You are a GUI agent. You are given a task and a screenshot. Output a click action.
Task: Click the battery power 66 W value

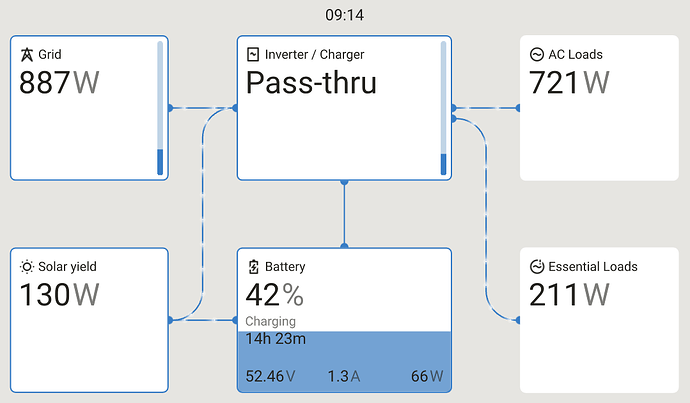(427, 377)
